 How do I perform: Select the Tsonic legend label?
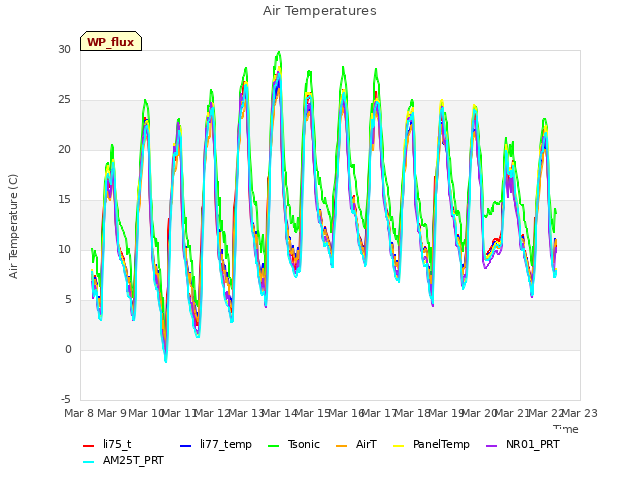[x=304, y=444]
